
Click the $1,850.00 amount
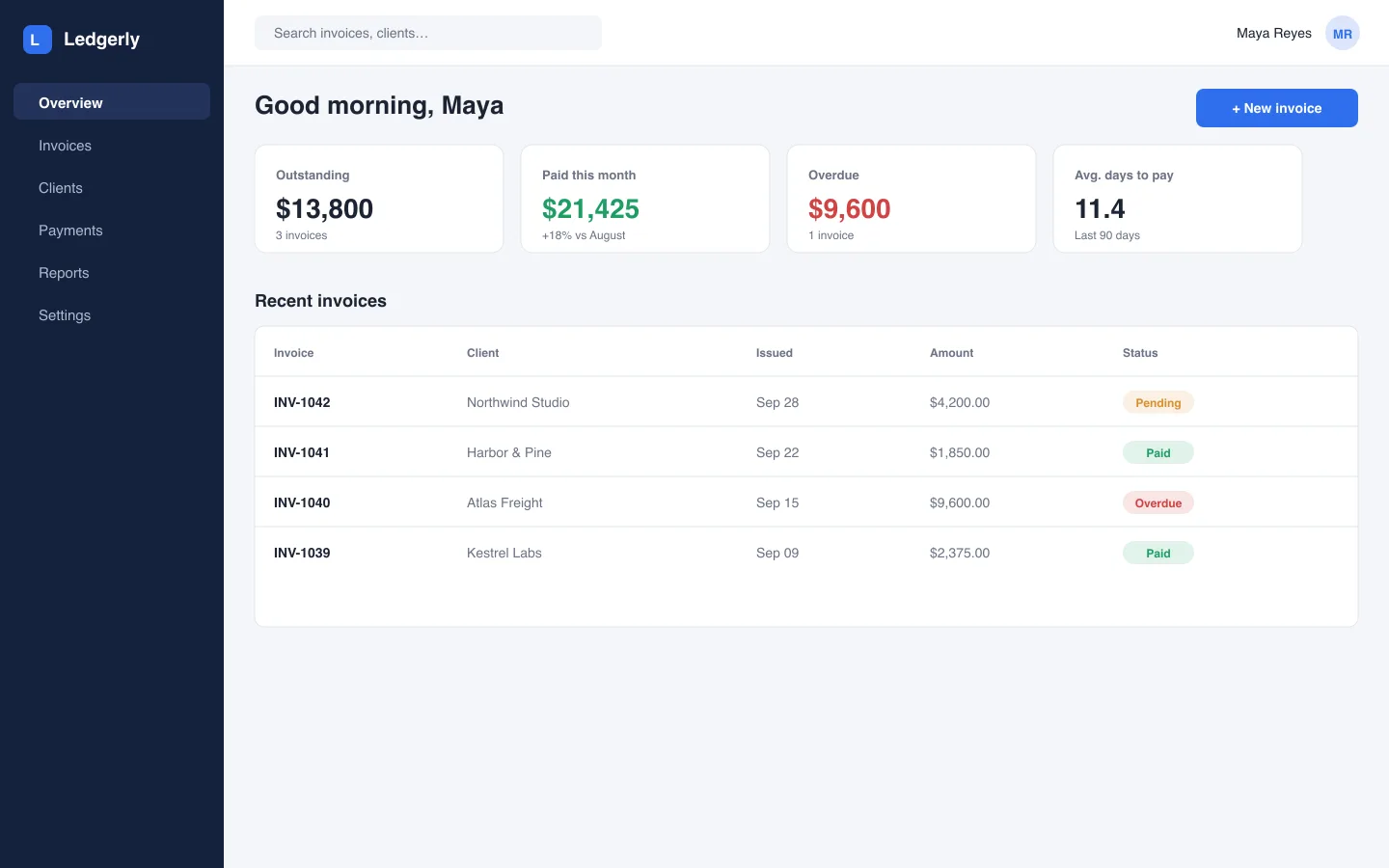pos(960,452)
